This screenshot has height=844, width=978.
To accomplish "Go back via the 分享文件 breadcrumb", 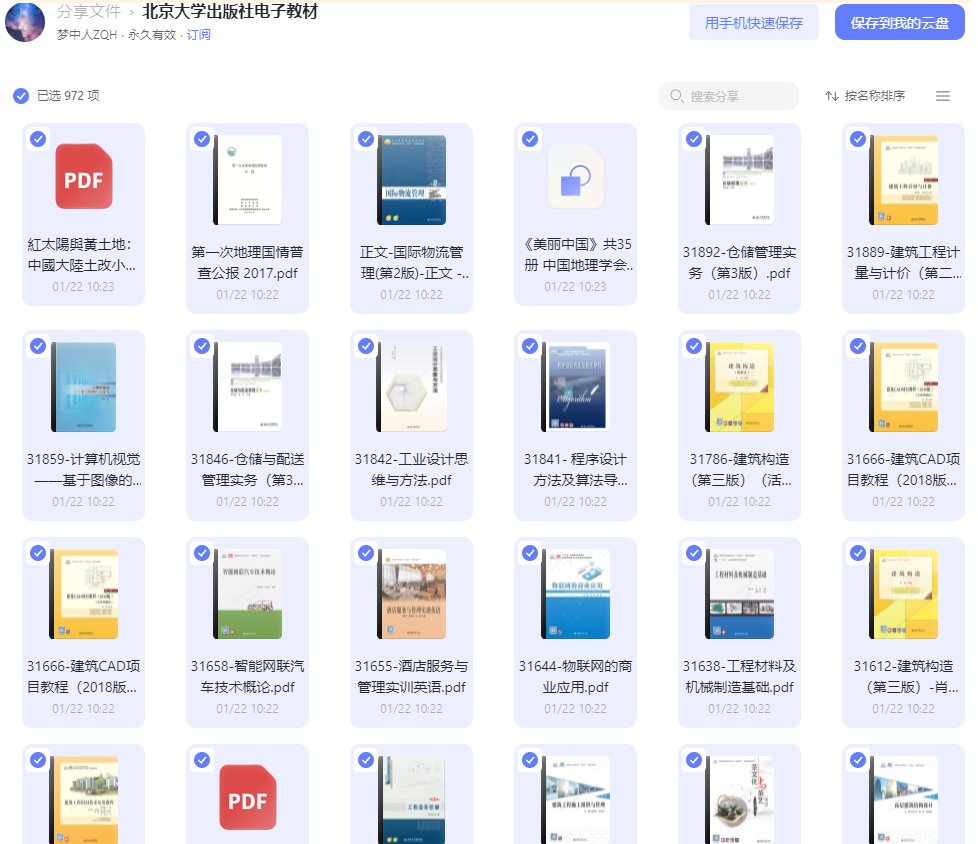I will pos(89,11).
